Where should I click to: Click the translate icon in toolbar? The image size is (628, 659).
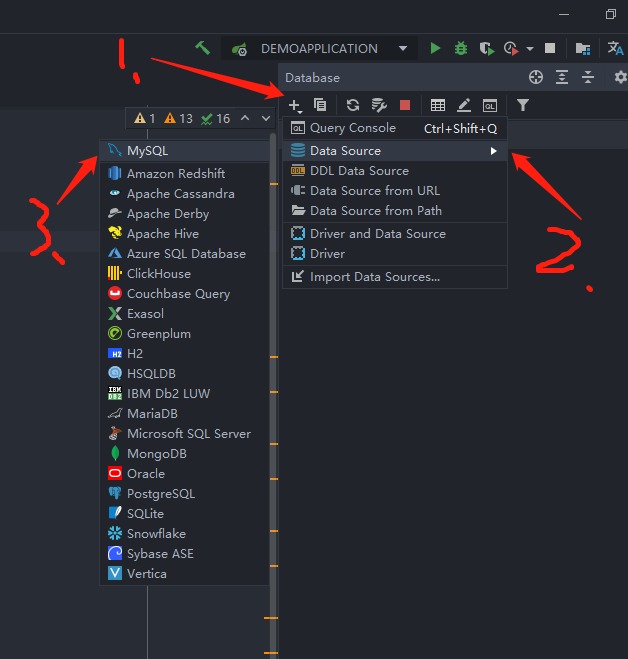tap(615, 48)
